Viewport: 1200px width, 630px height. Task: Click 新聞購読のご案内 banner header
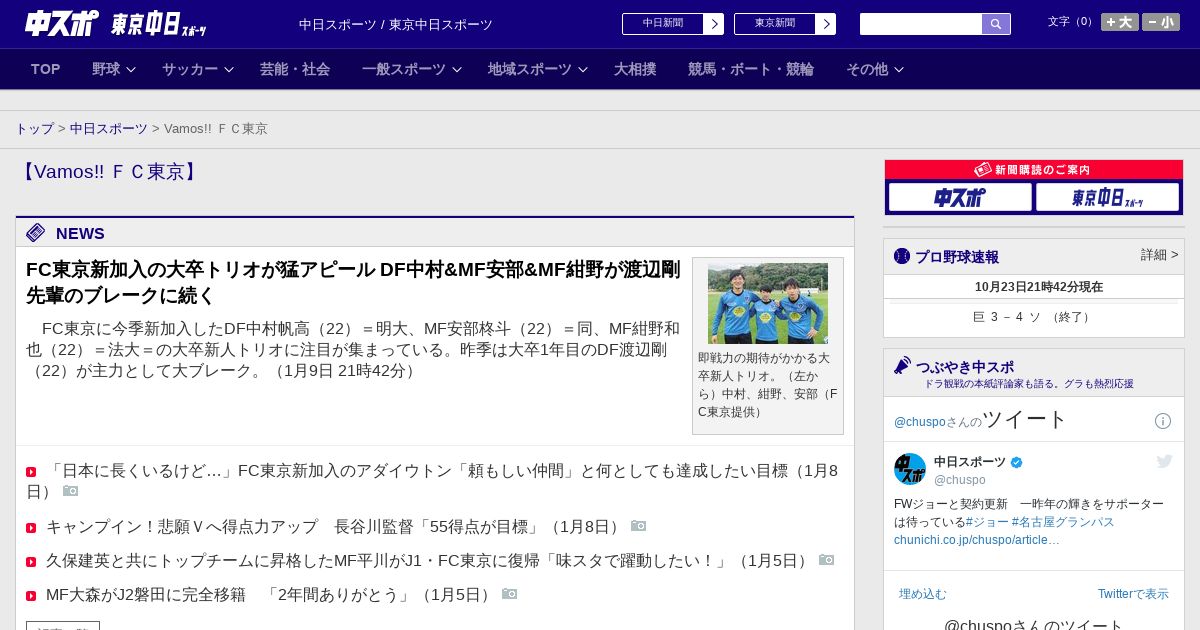coord(1034,170)
